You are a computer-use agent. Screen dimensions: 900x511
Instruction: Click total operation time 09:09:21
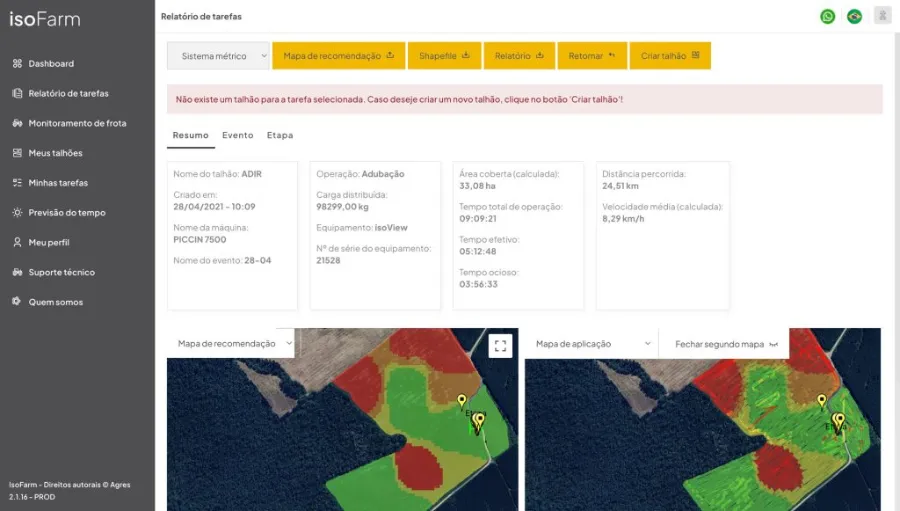click(x=478, y=219)
